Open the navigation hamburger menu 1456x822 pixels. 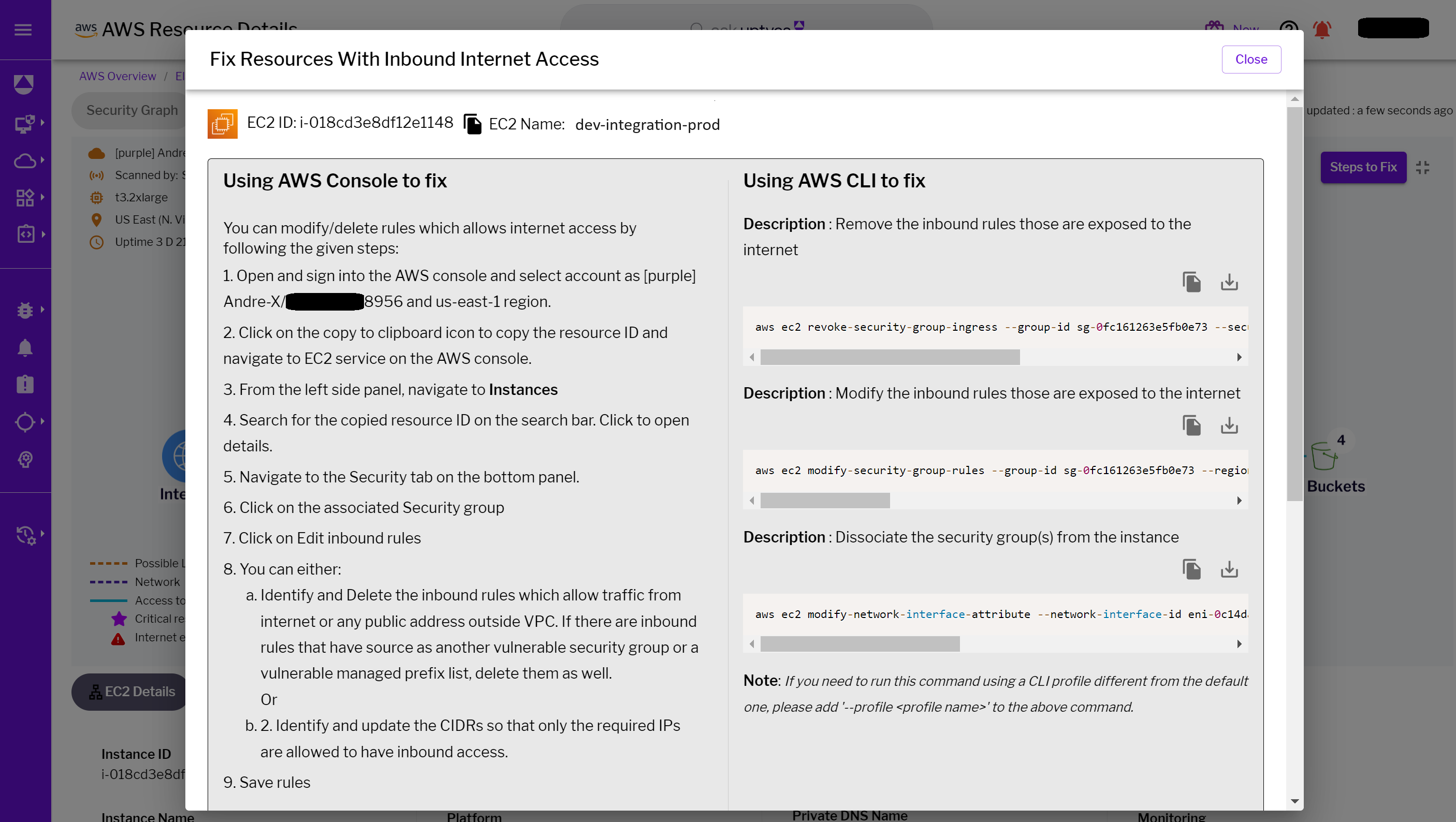(x=23, y=30)
